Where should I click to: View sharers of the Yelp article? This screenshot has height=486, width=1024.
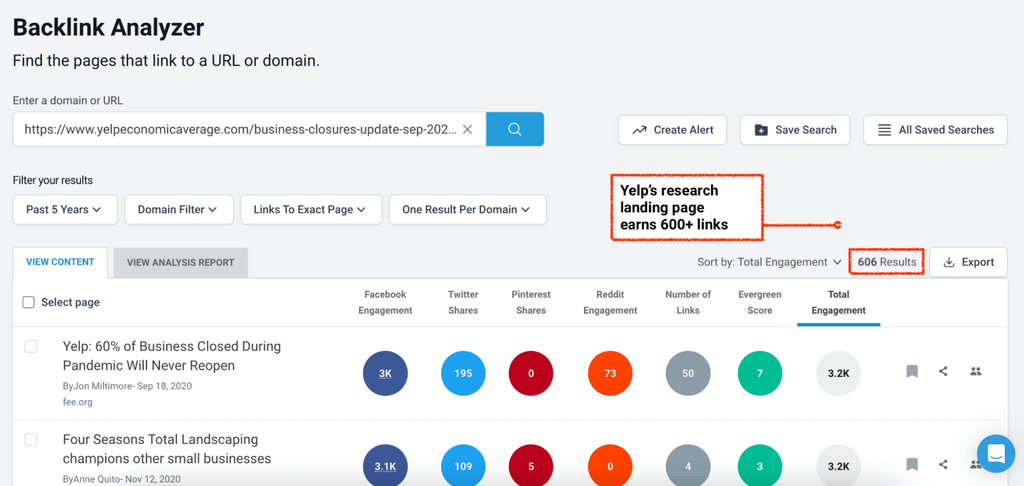pyautogui.click(x=976, y=371)
